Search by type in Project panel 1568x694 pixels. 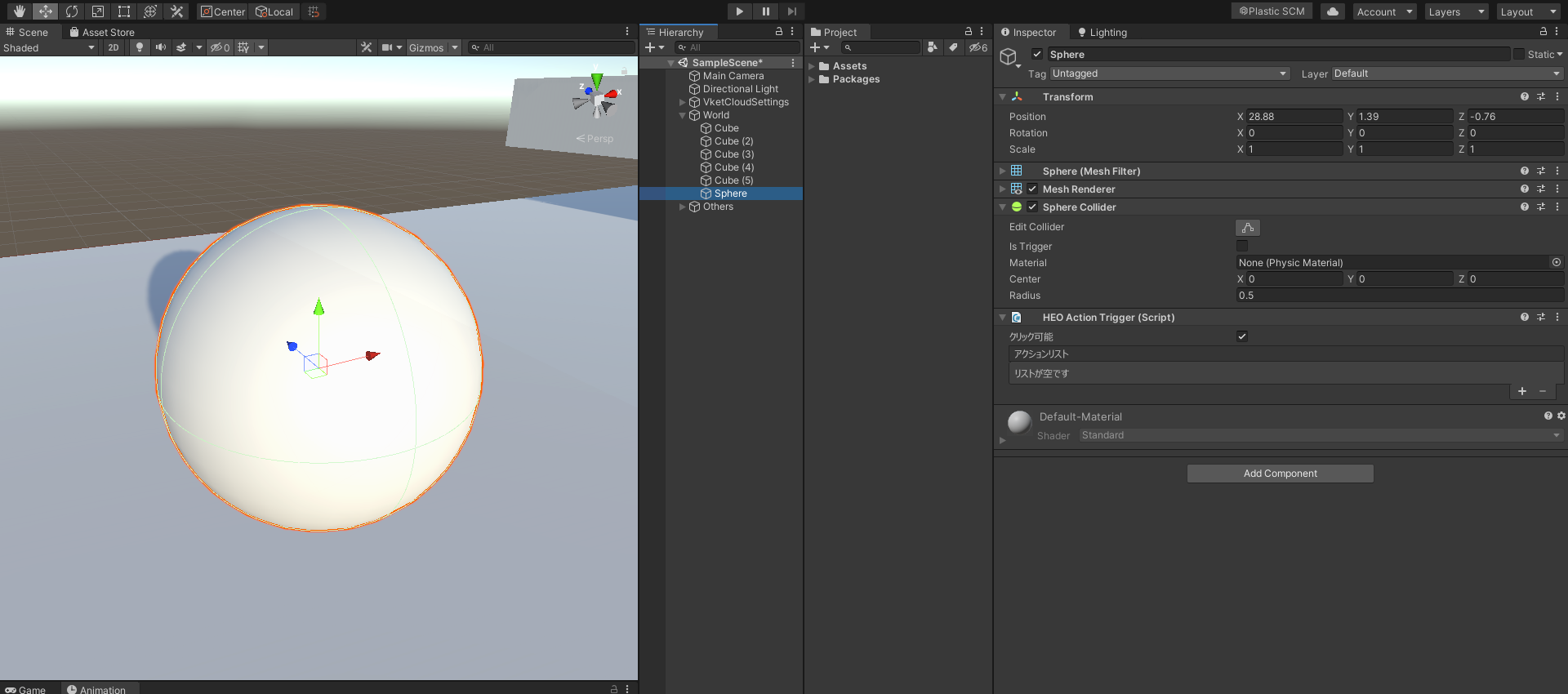[932, 47]
